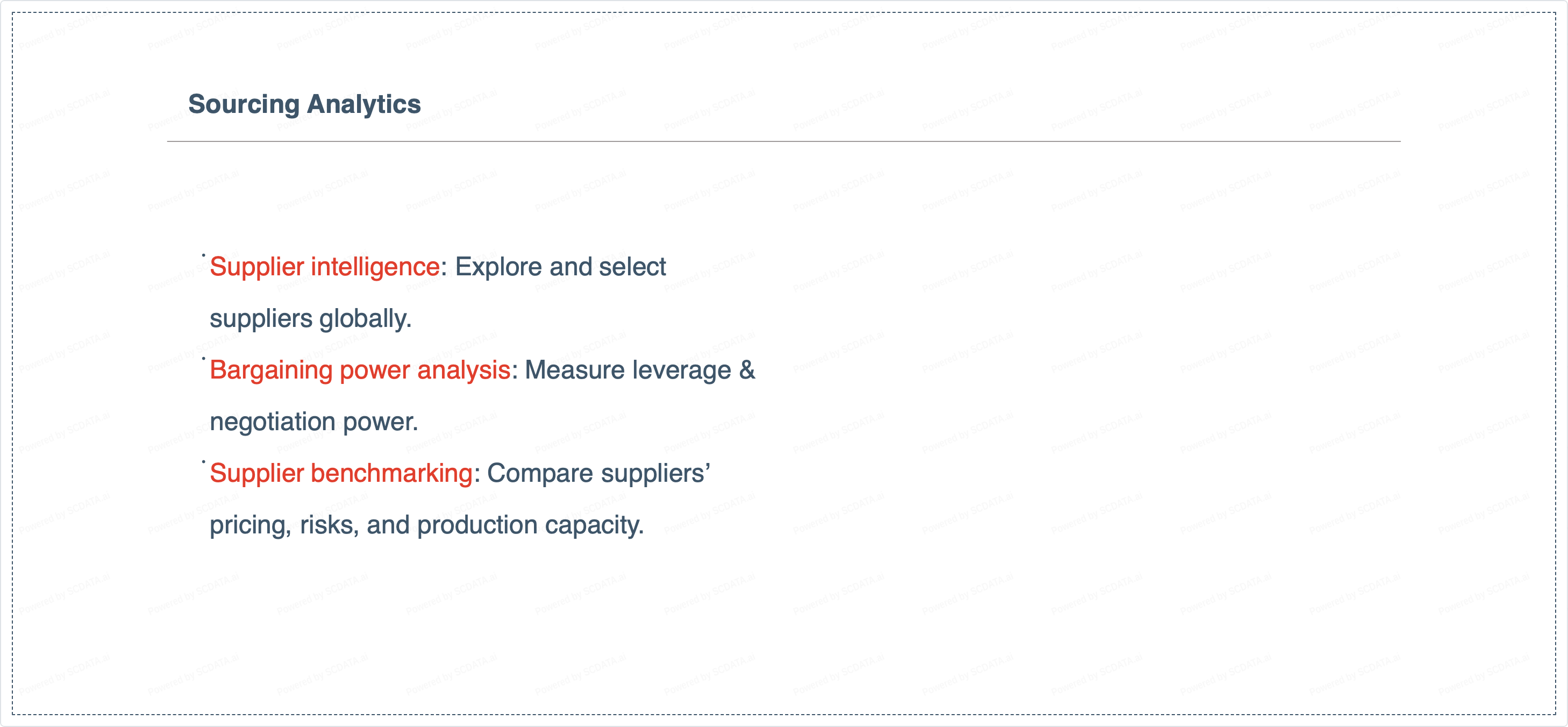The image size is (1568, 727).
Task: Click the bullet dot before Supplier benchmarking
Action: click(x=203, y=461)
